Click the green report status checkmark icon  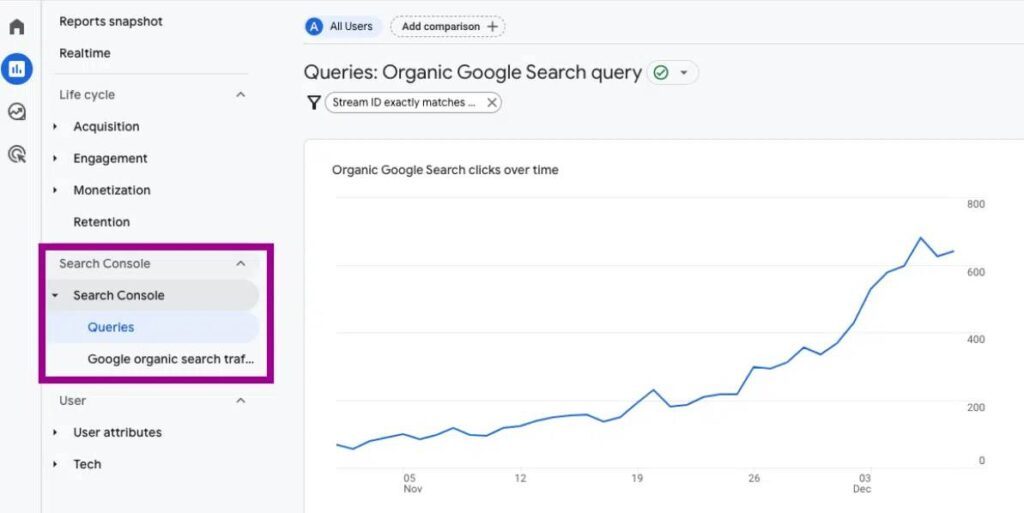point(660,73)
